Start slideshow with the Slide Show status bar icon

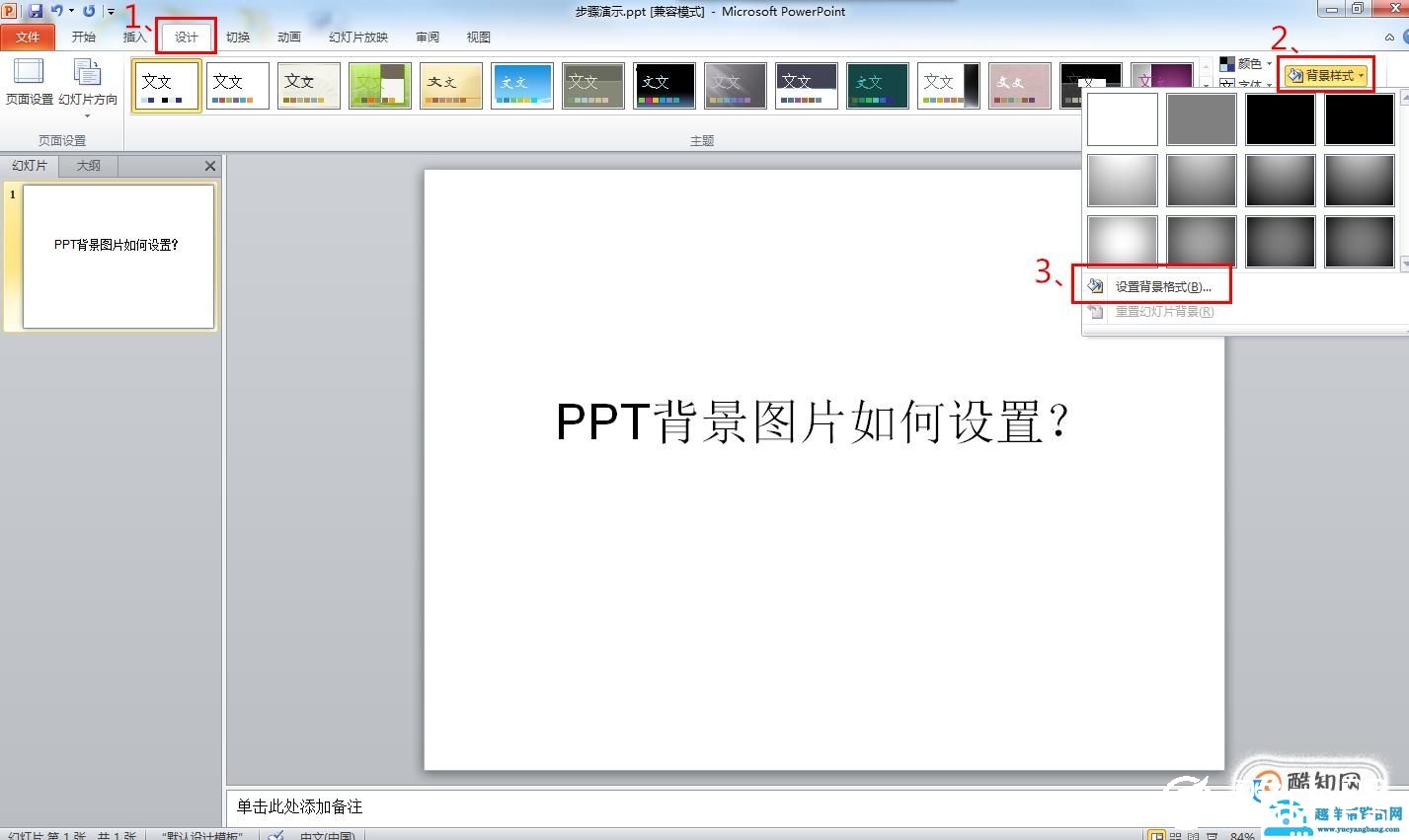1212,834
